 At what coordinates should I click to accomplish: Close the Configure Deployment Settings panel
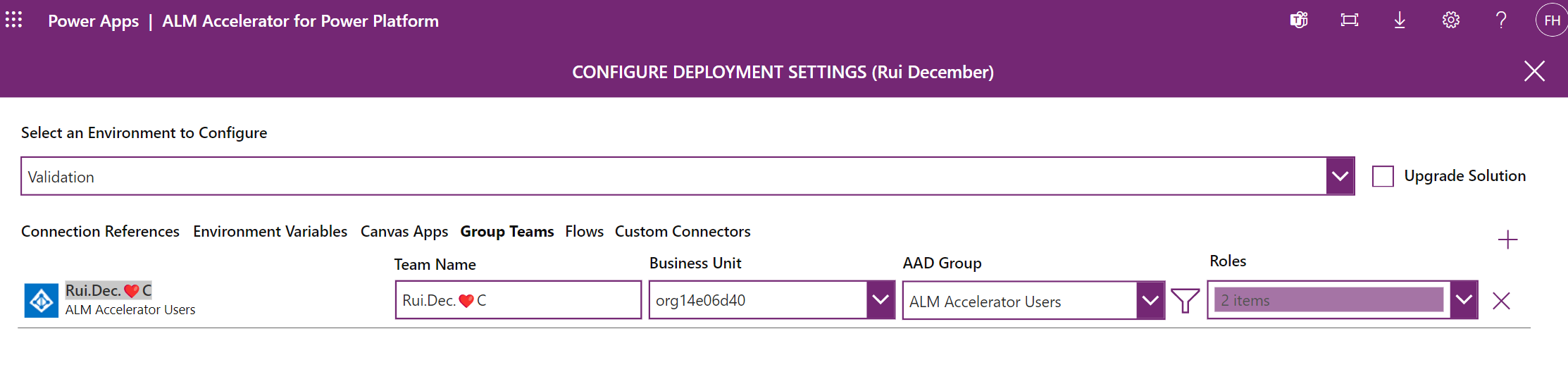pos(1534,71)
